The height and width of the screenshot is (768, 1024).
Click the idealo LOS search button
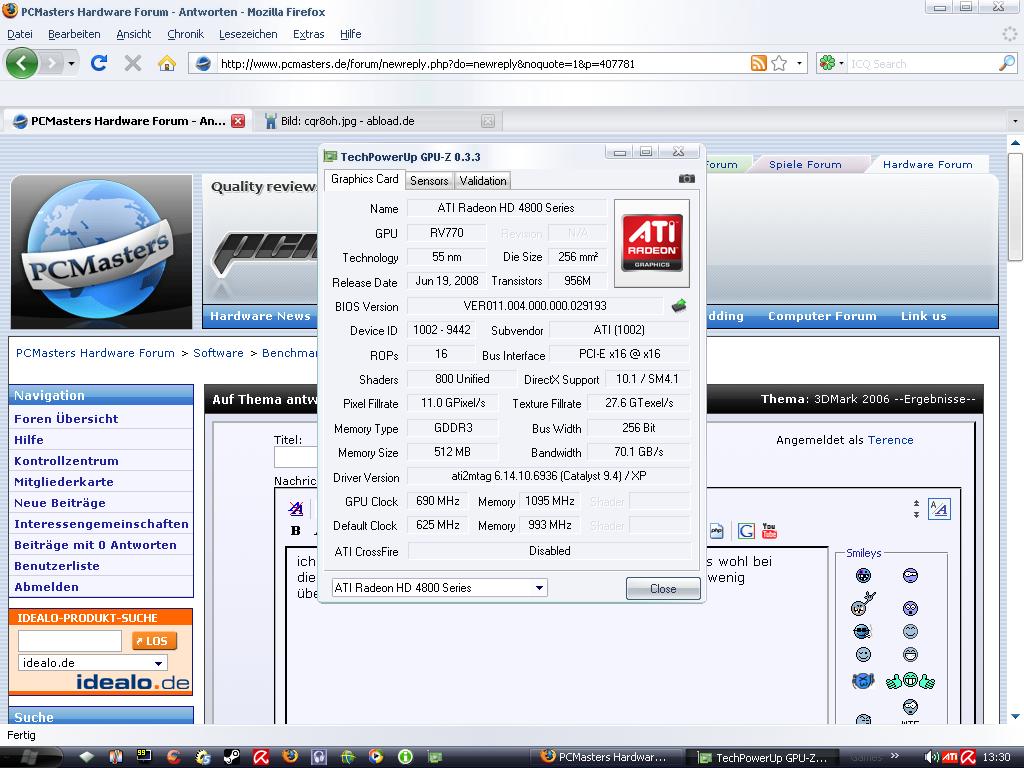point(154,641)
